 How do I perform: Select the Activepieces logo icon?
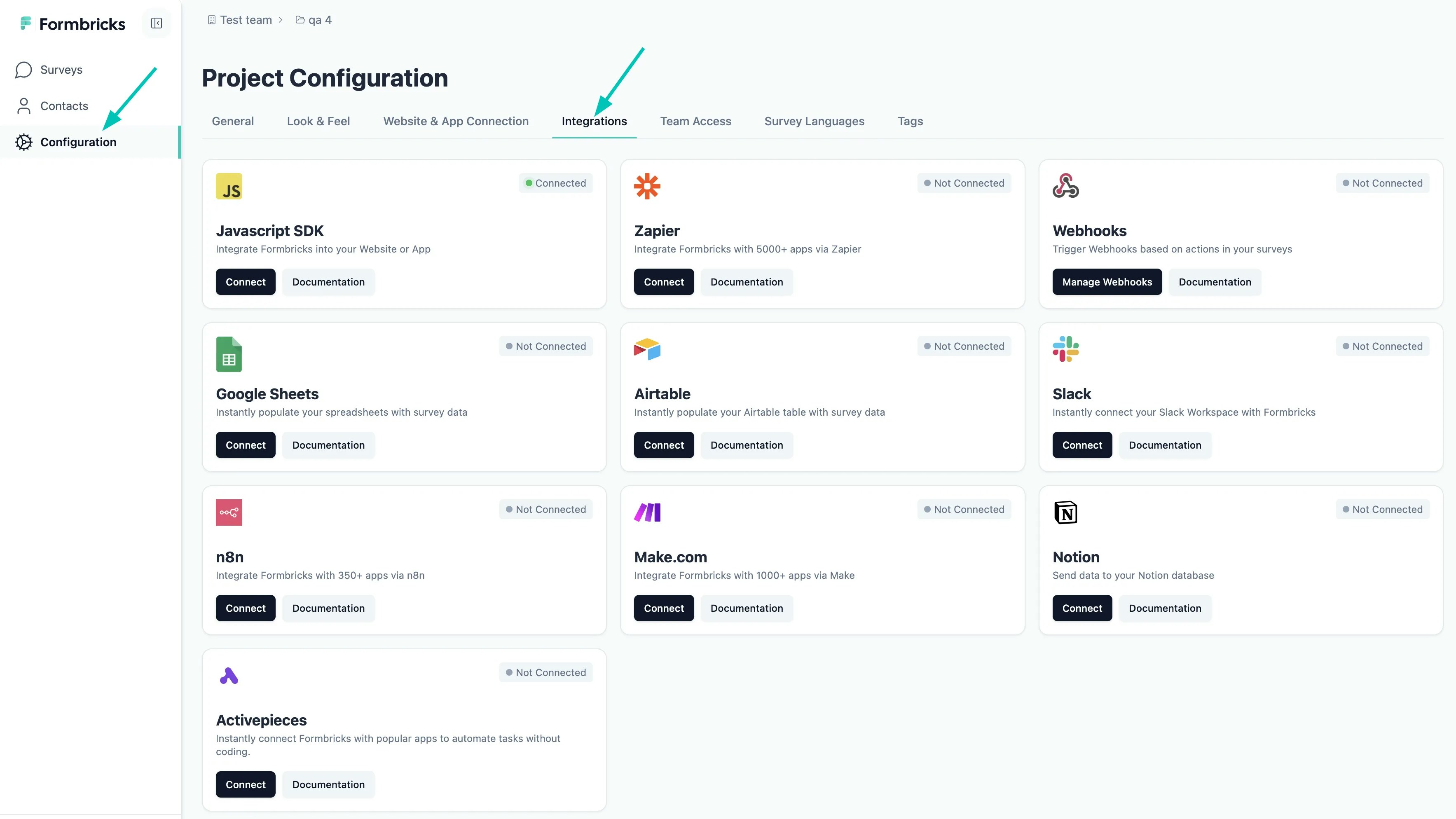coord(228,675)
